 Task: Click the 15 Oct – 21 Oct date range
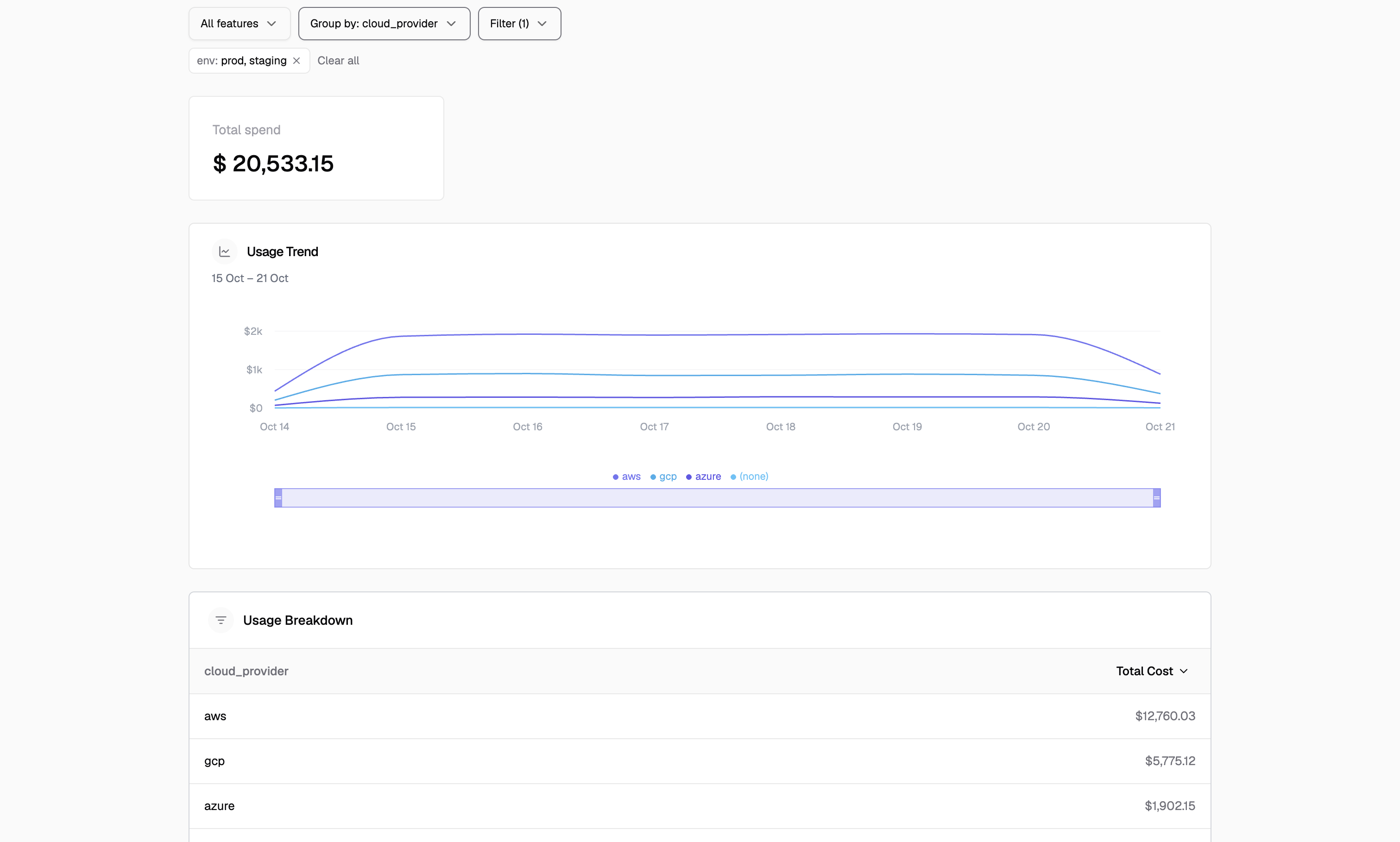coord(250,278)
